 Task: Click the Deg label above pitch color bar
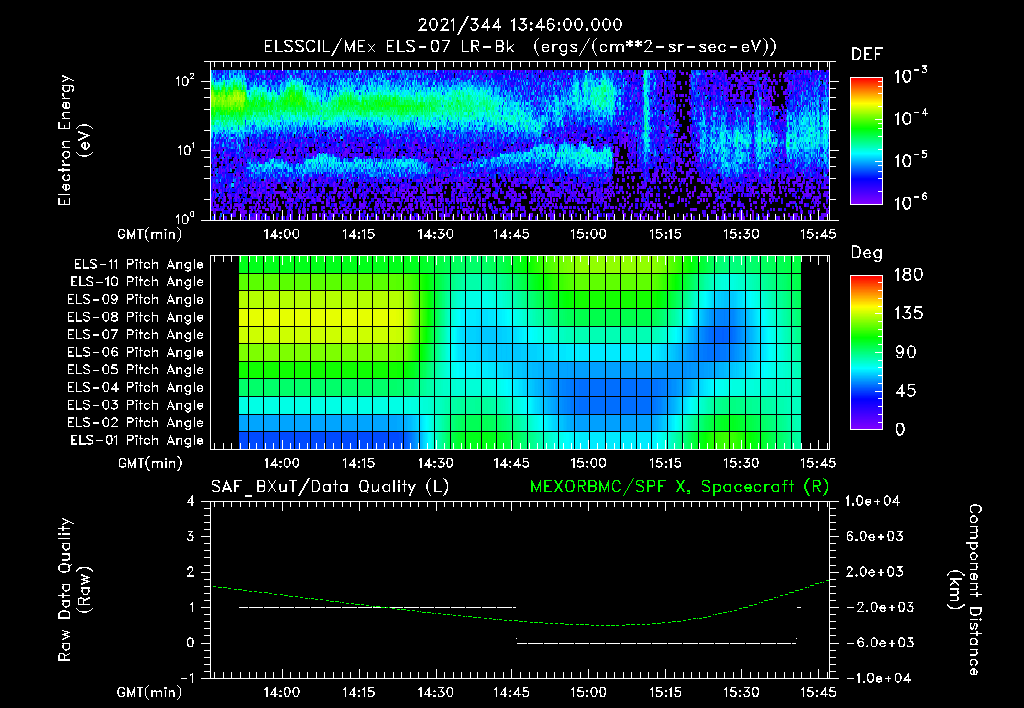[867, 253]
